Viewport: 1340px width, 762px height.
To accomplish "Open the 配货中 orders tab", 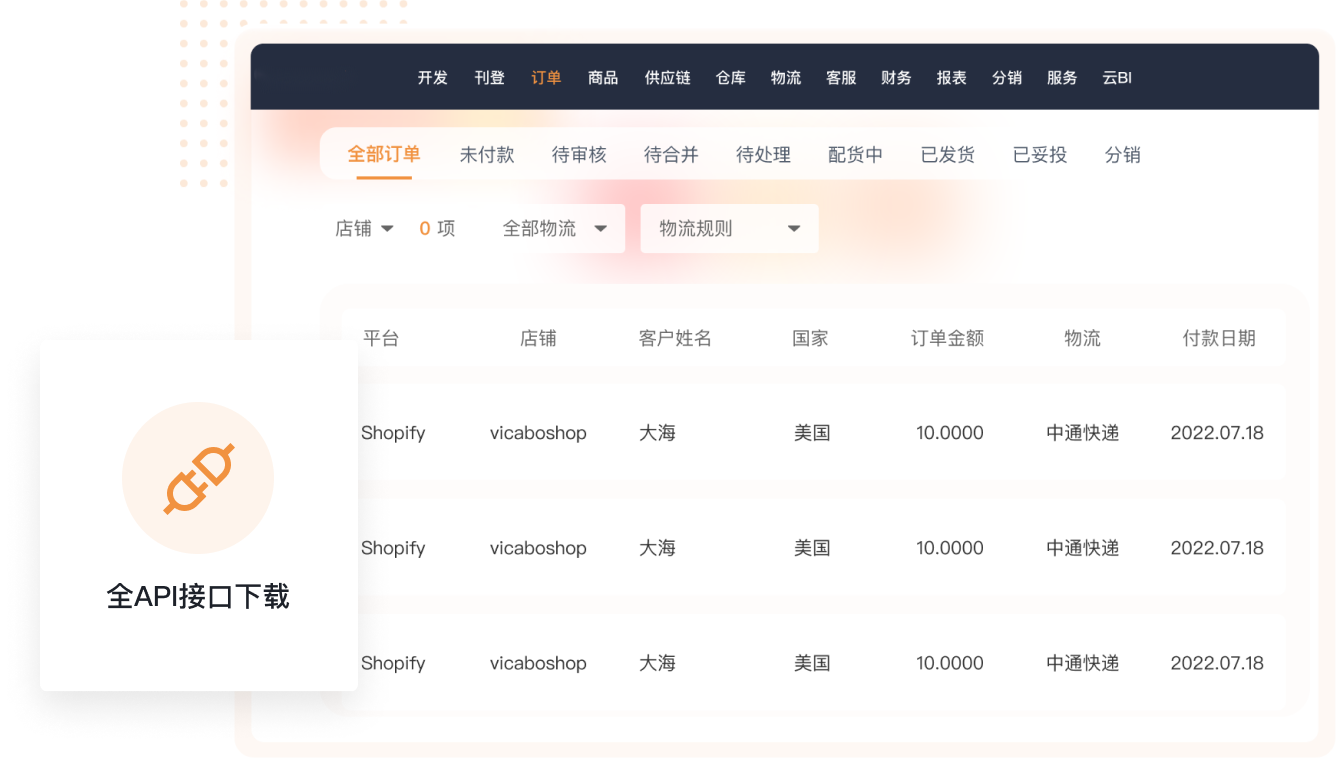I will tap(855, 155).
